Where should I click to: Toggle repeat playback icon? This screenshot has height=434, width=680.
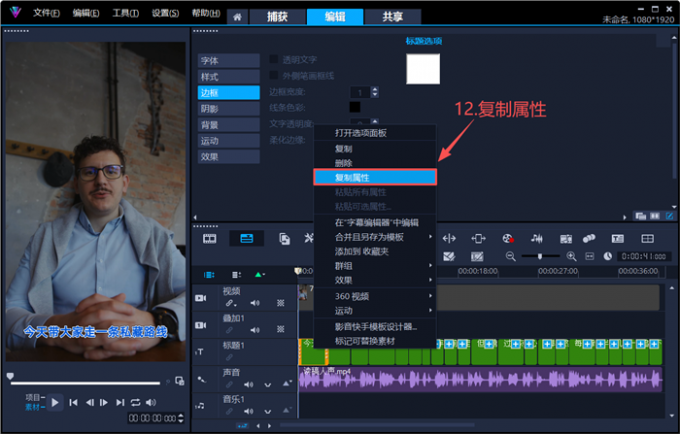pyautogui.click(x=135, y=402)
